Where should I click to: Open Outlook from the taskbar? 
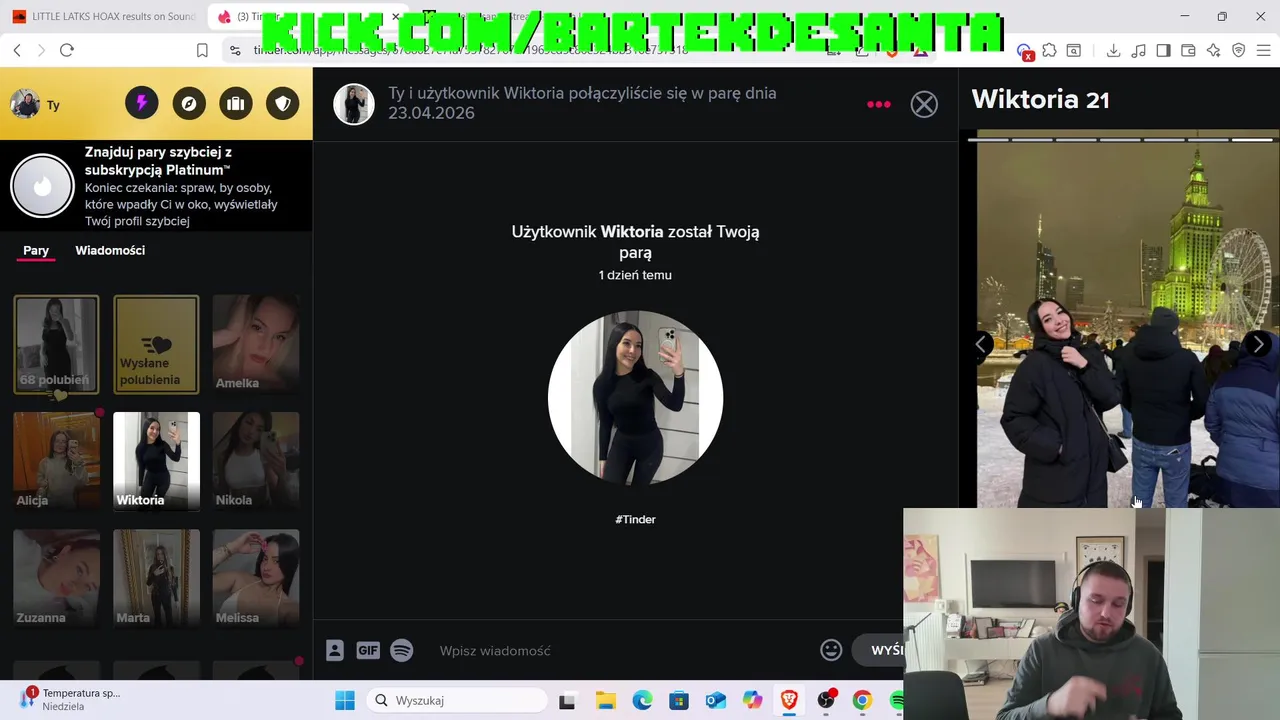pyautogui.click(x=716, y=700)
